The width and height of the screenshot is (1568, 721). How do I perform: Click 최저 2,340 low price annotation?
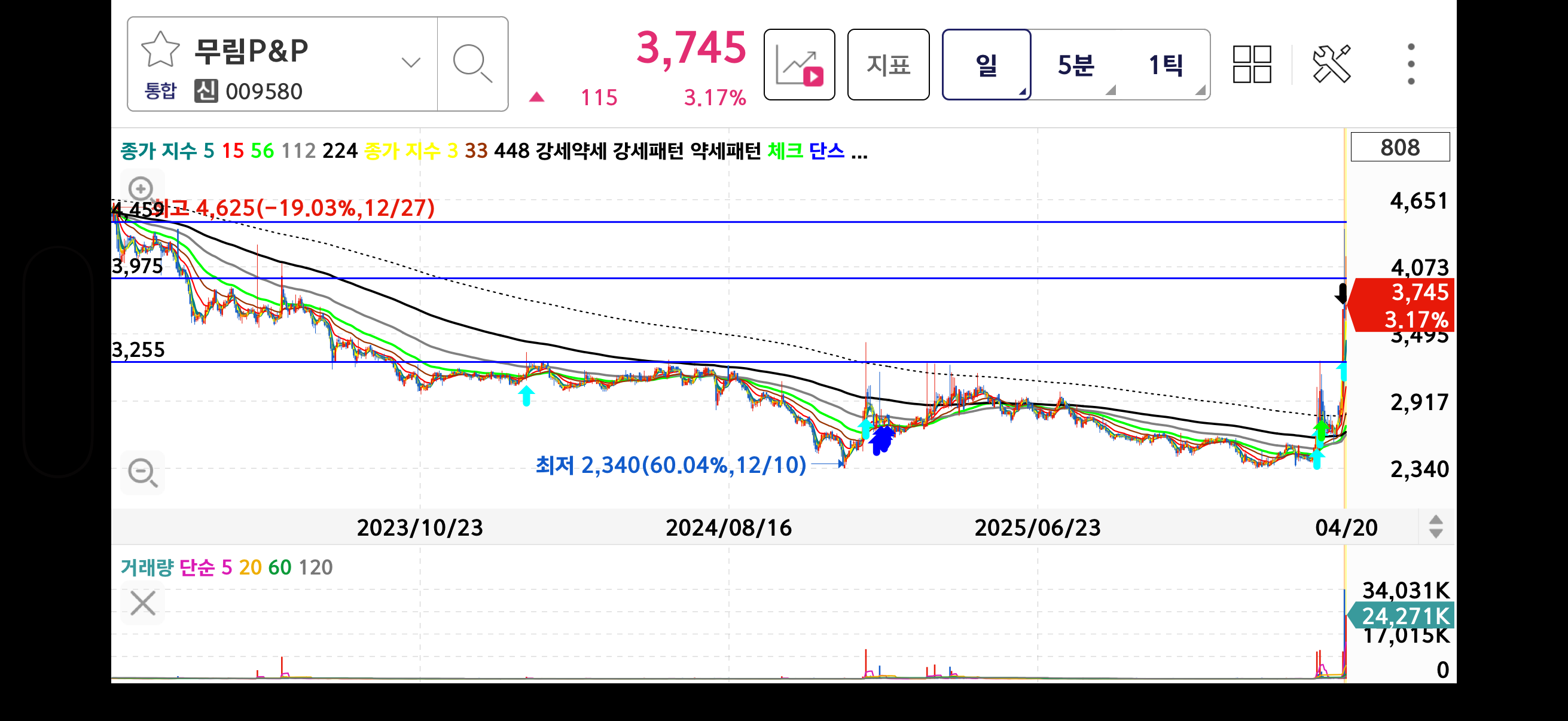pyautogui.click(x=671, y=465)
